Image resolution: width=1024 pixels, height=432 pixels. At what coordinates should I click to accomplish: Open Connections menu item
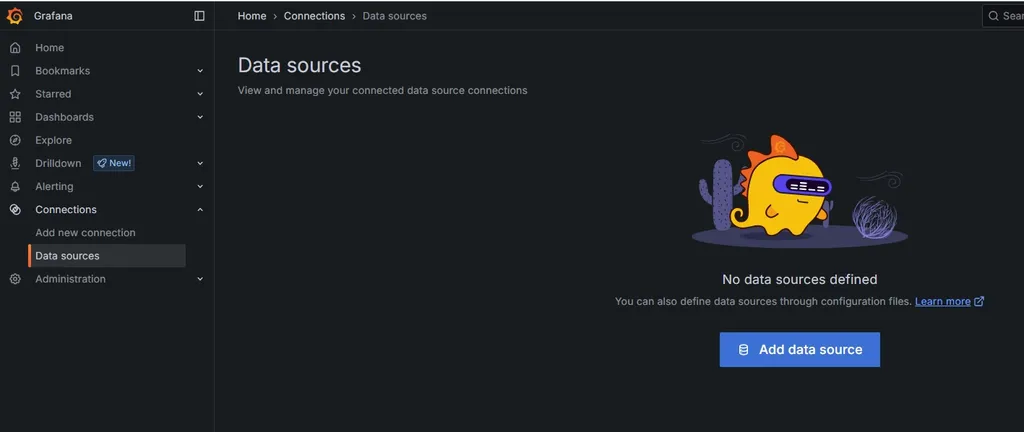66,209
